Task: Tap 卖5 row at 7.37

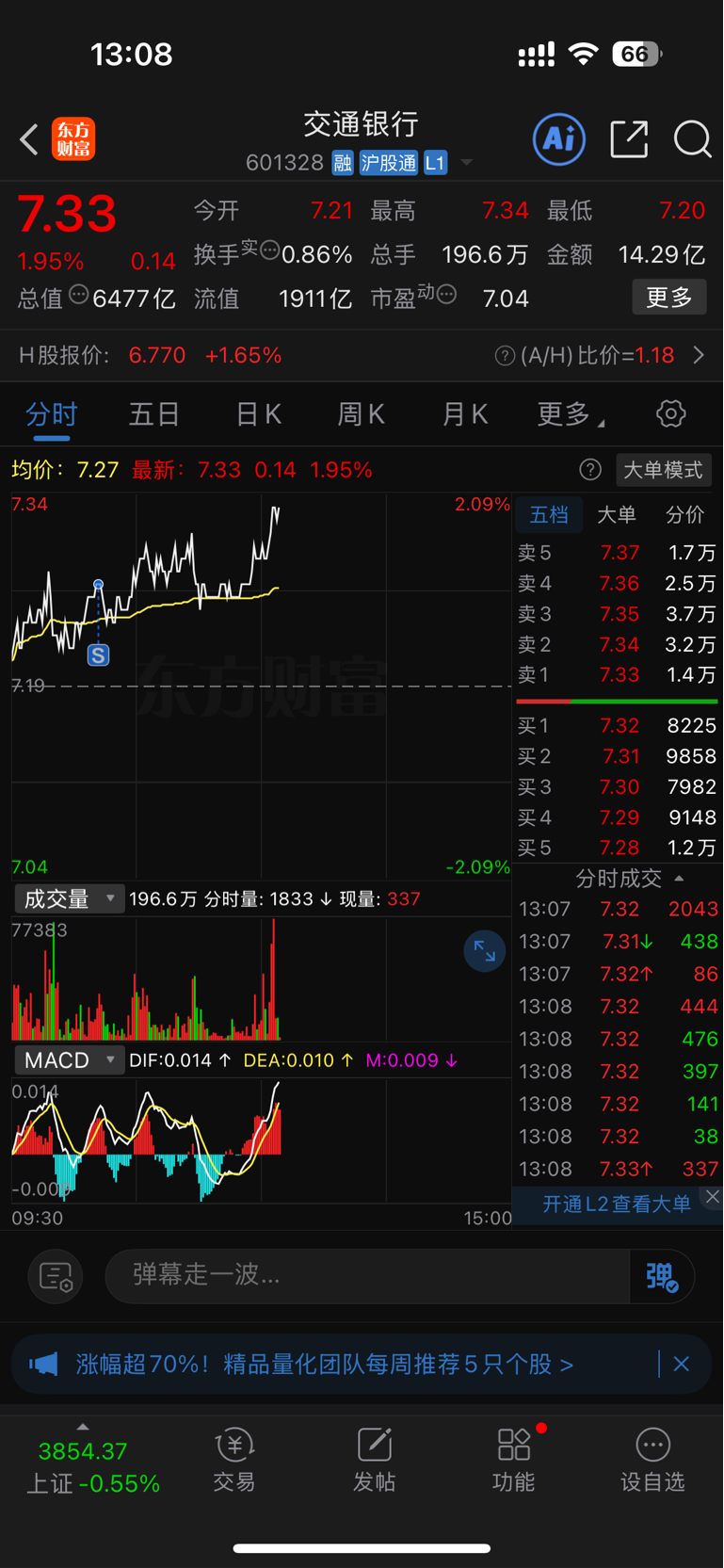Action: [x=617, y=553]
